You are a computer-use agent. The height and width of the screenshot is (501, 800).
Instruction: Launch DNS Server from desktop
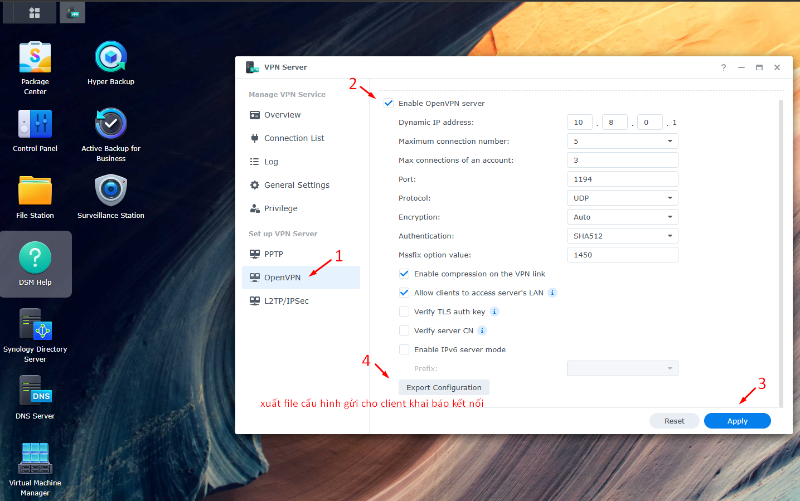[35, 391]
